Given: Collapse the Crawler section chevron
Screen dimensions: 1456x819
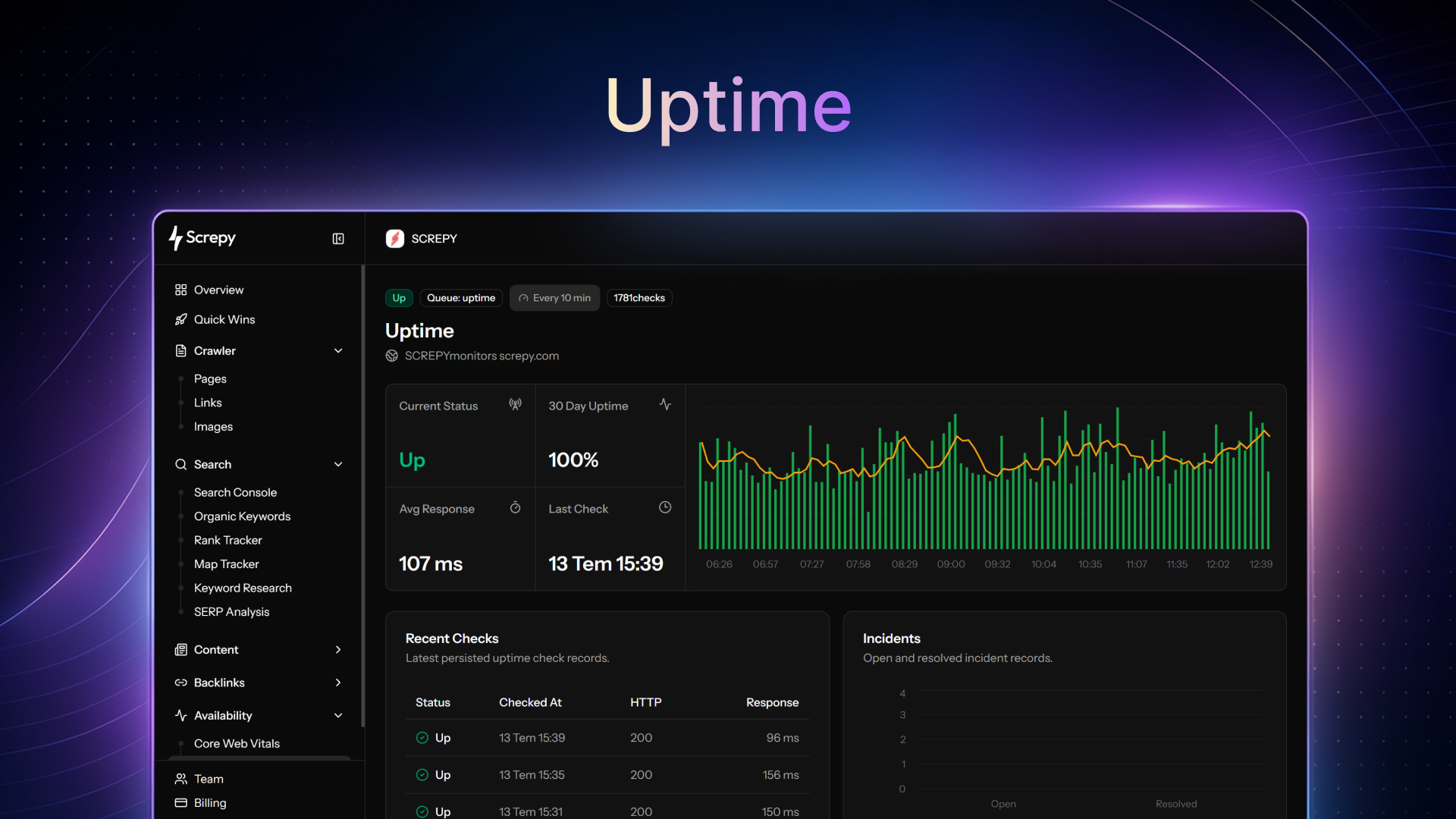Looking at the screenshot, I should pyautogui.click(x=338, y=350).
